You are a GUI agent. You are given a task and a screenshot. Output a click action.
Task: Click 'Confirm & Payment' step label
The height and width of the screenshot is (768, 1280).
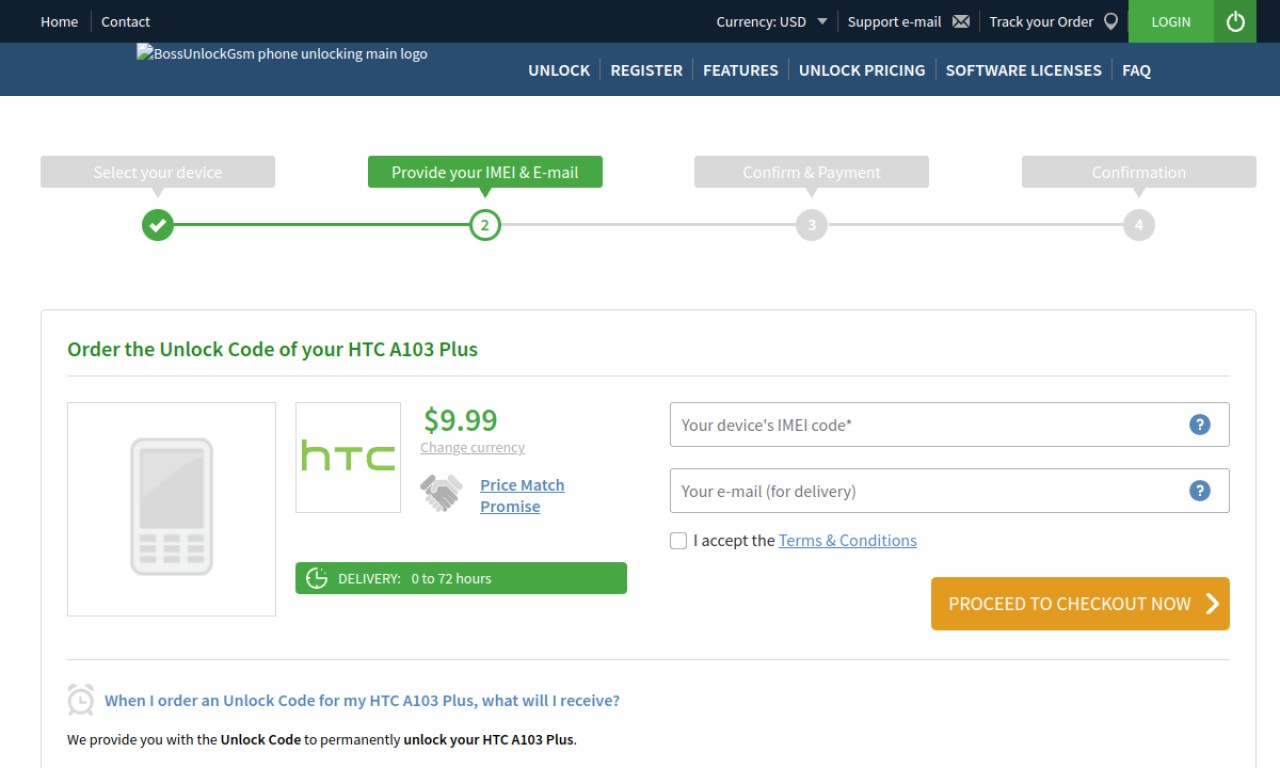coord(812,172)
